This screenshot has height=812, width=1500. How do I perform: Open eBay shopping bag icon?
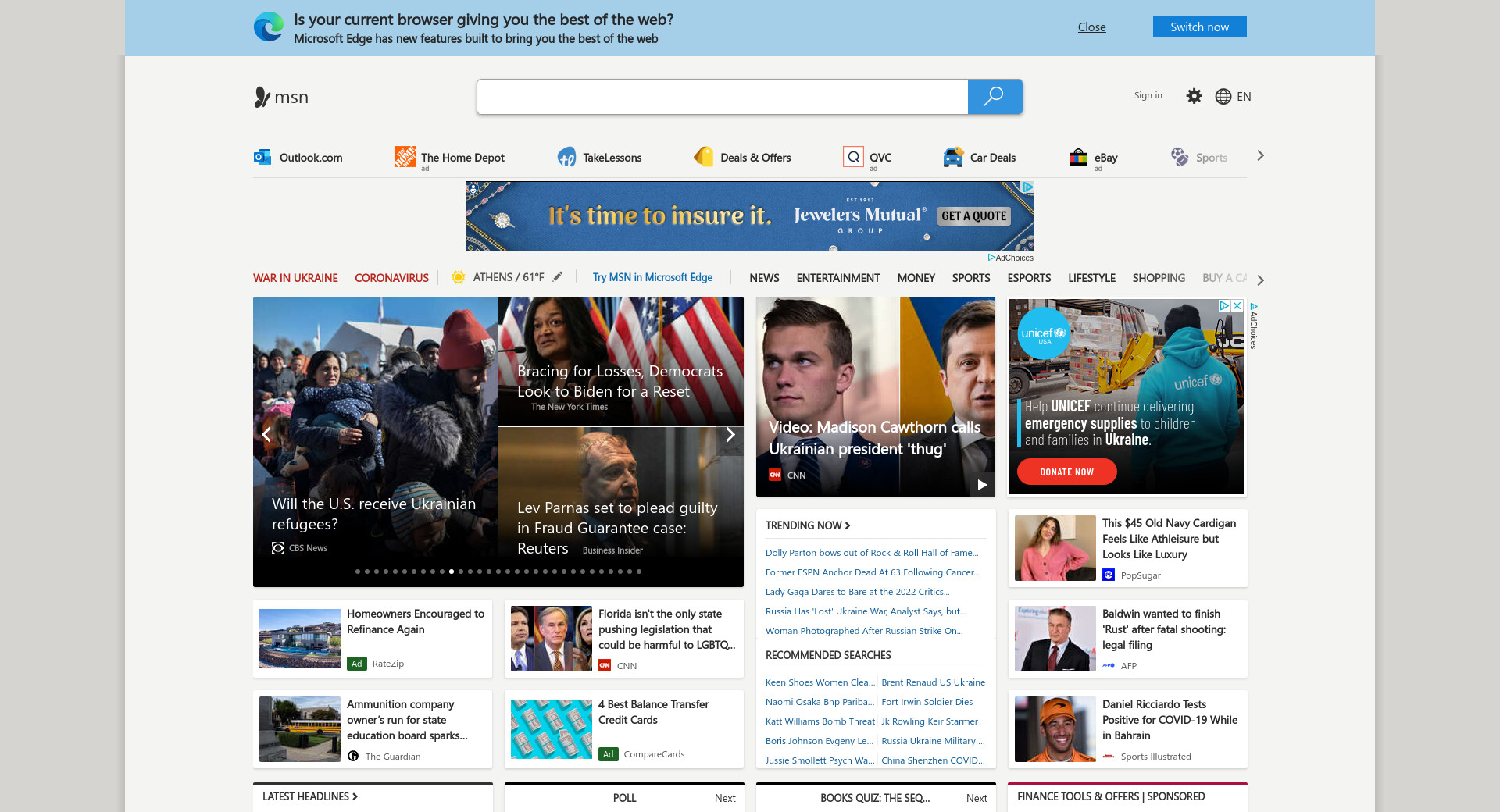(1078, 157)
